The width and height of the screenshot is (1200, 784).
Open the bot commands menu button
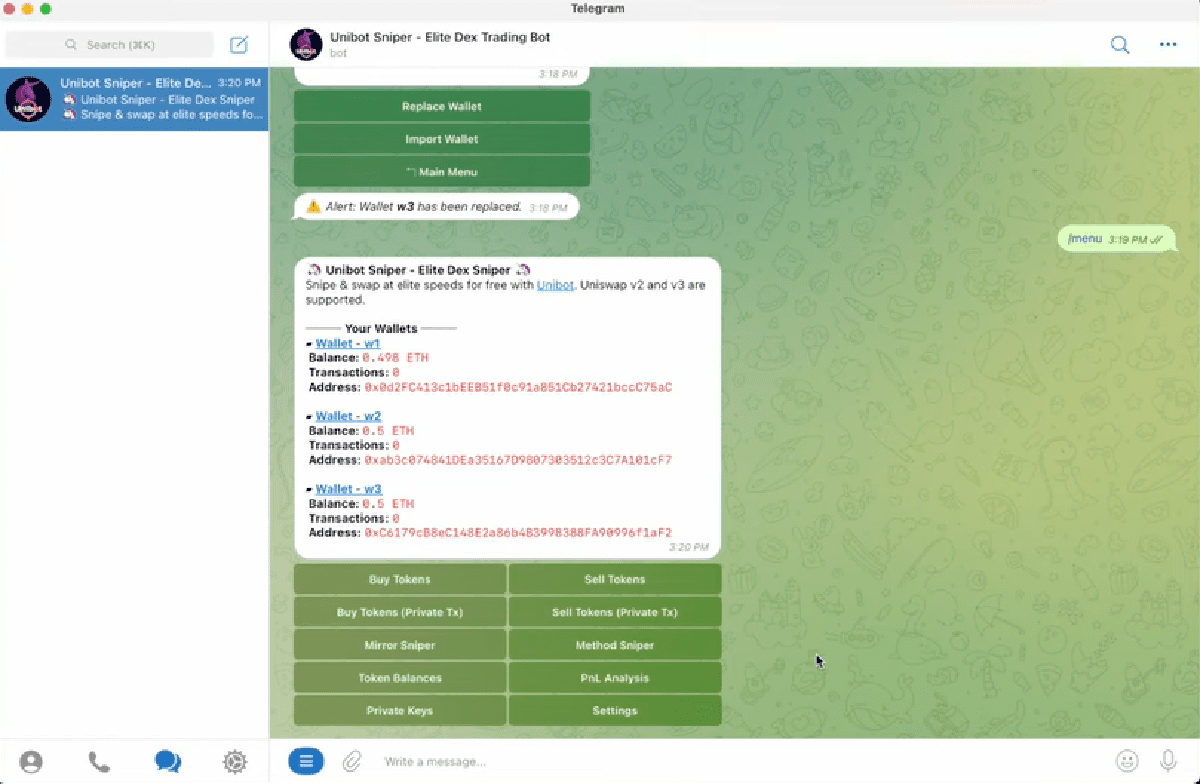[306, 761]
